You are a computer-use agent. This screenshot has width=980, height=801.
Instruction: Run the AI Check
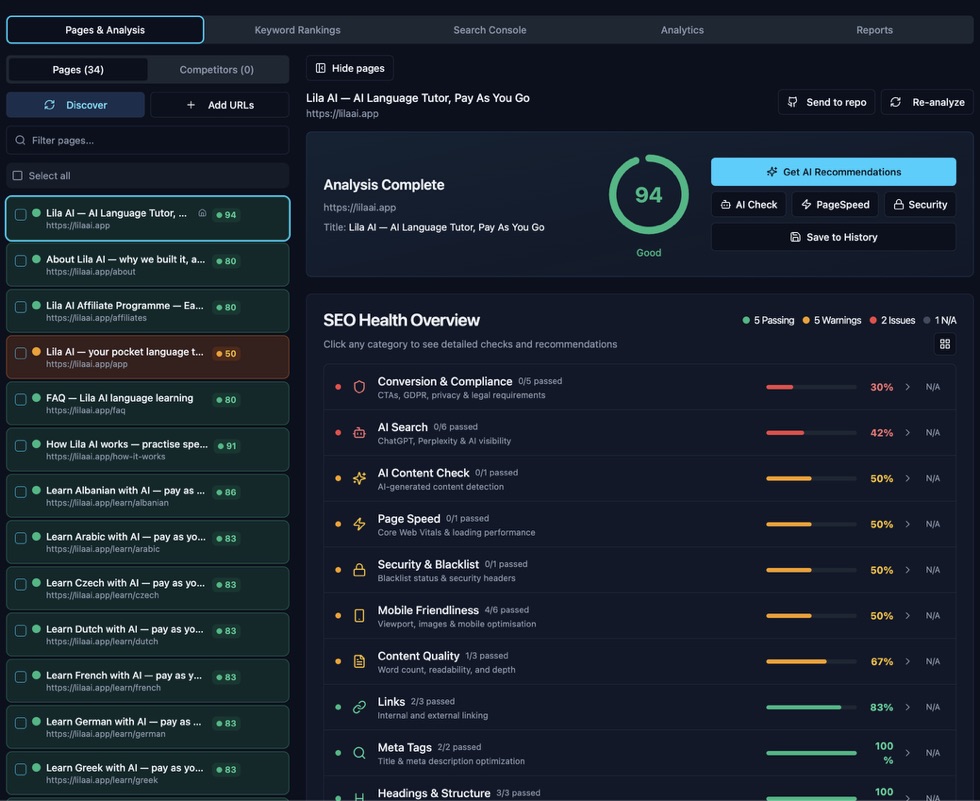pos(749,204)
